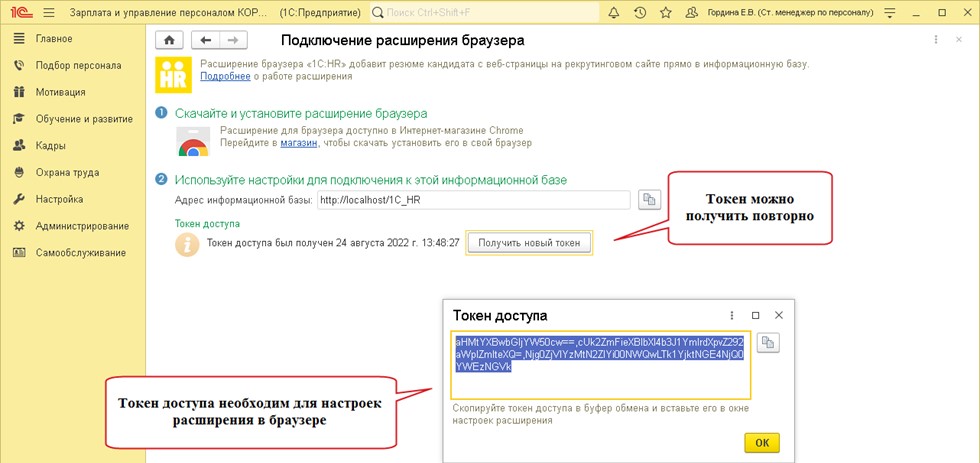Open the notifications bell icon
The width and height of the screenshot is (980, 463).
613,12
